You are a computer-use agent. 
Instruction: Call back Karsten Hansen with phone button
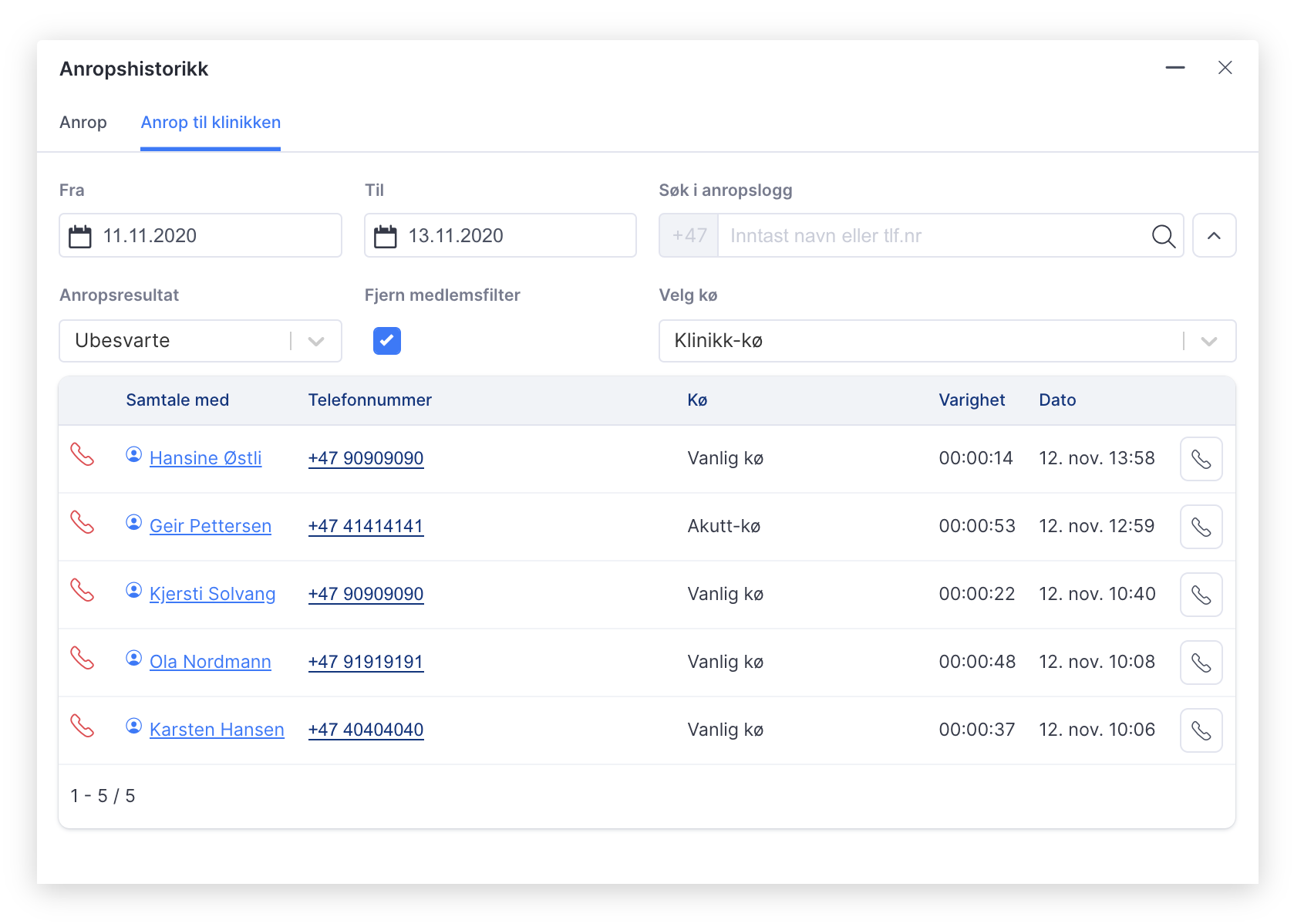pos(1201,730)
